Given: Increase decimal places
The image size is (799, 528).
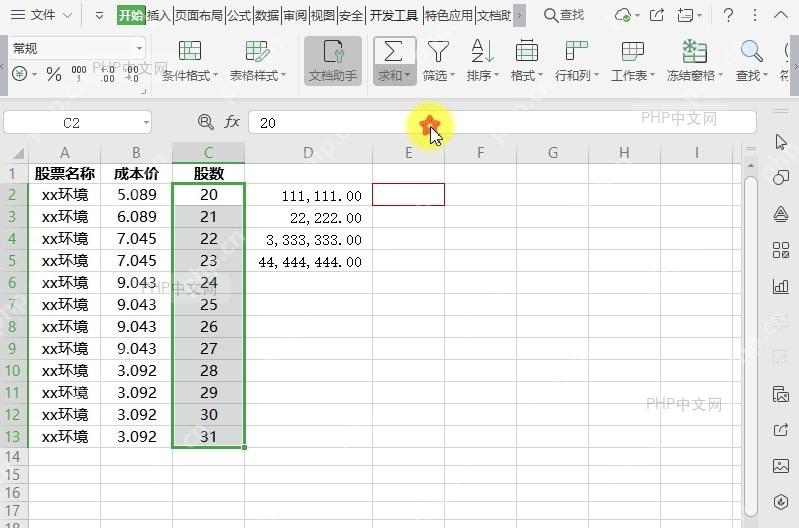Looking at the screenshot, I should (x=108, y=74).
